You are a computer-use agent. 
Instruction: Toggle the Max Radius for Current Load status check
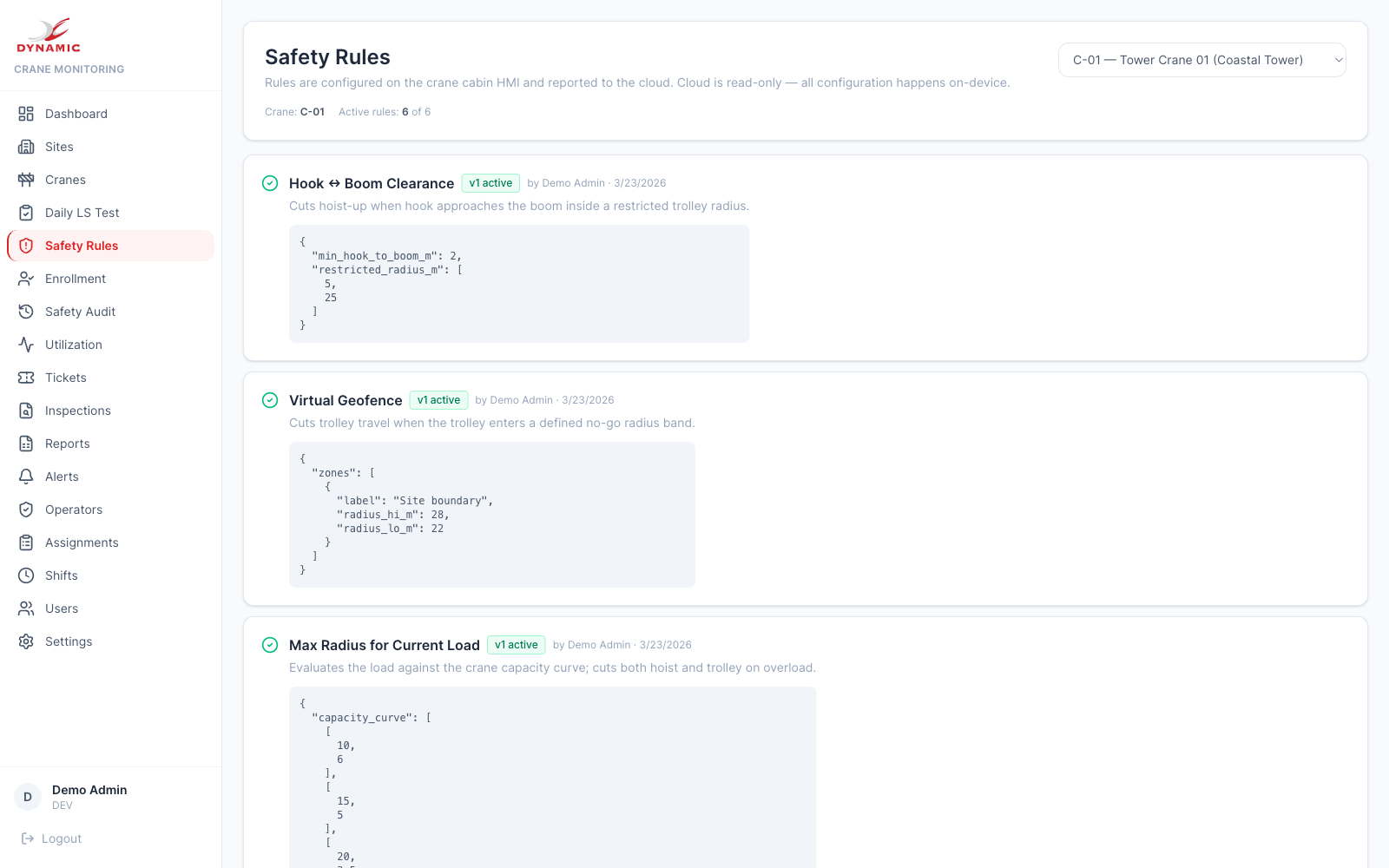268,645
